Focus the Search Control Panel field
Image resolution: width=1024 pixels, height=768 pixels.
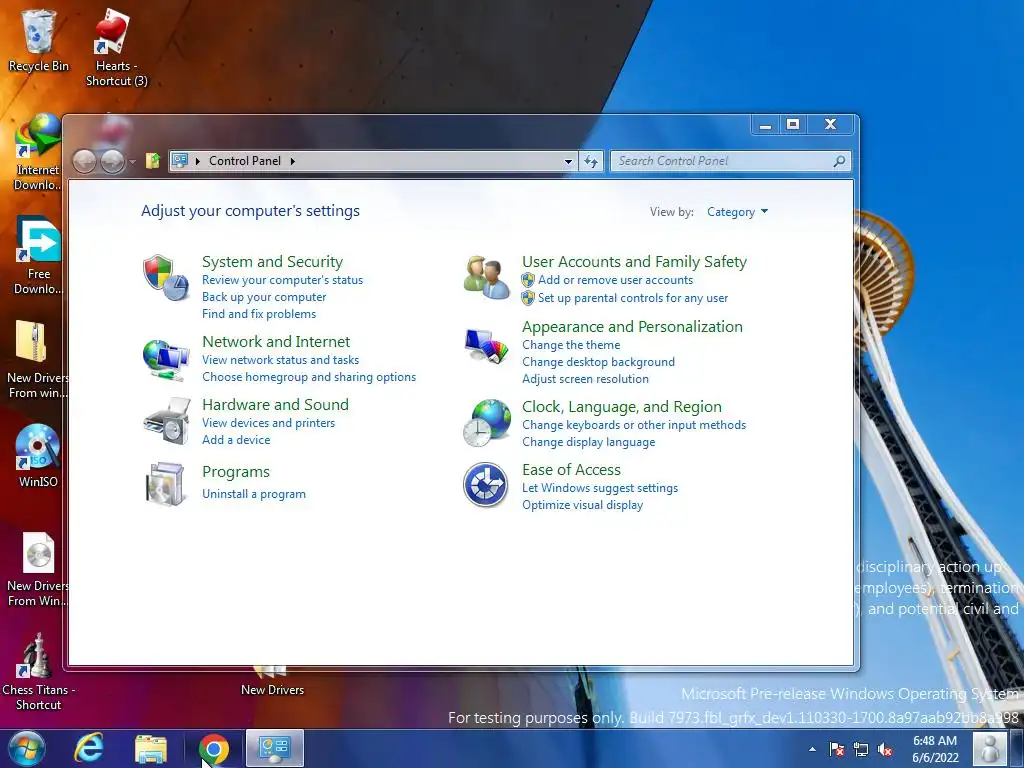coord(730,161)
